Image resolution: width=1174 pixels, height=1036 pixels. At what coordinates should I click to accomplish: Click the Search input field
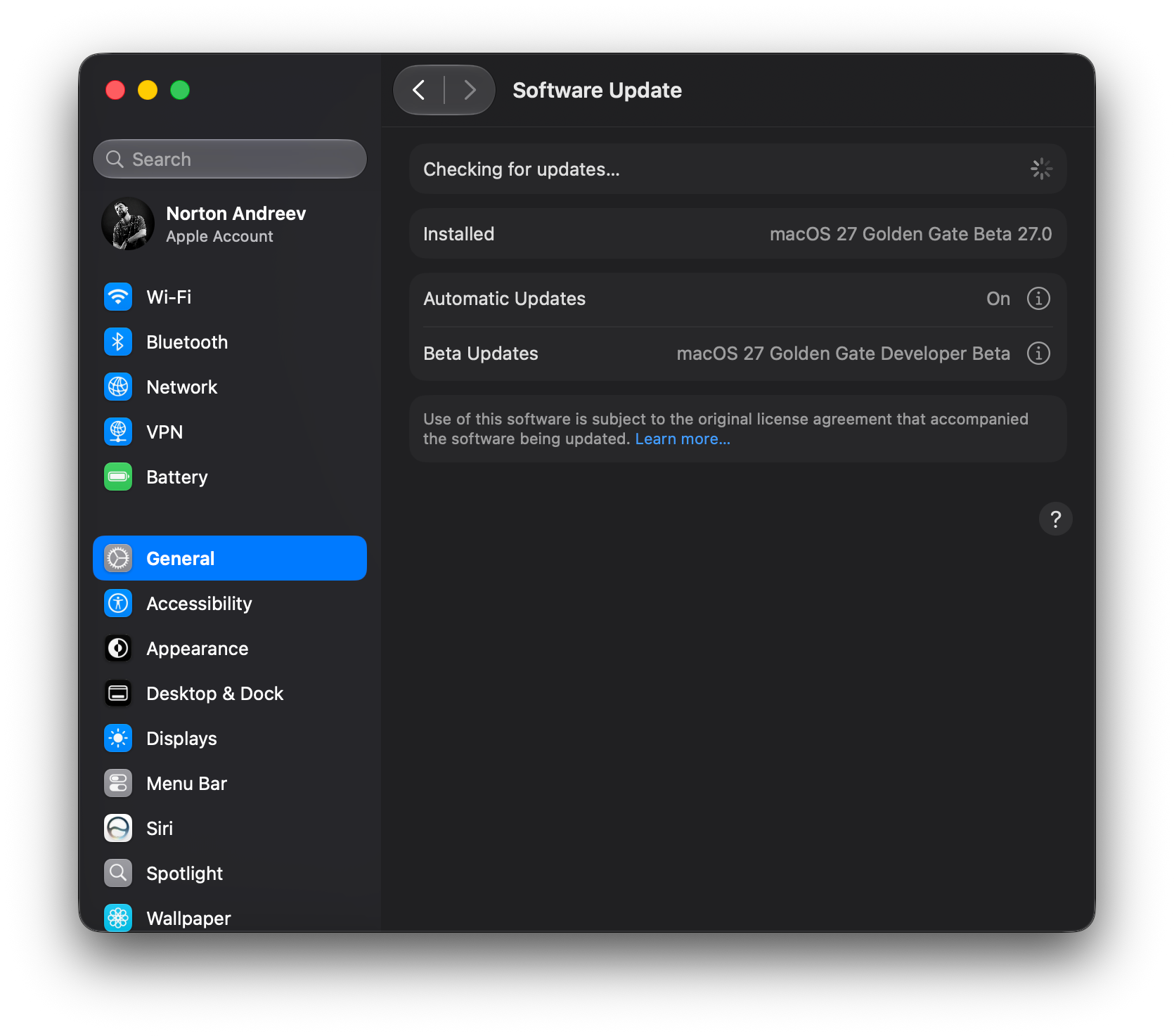[230, 160]
